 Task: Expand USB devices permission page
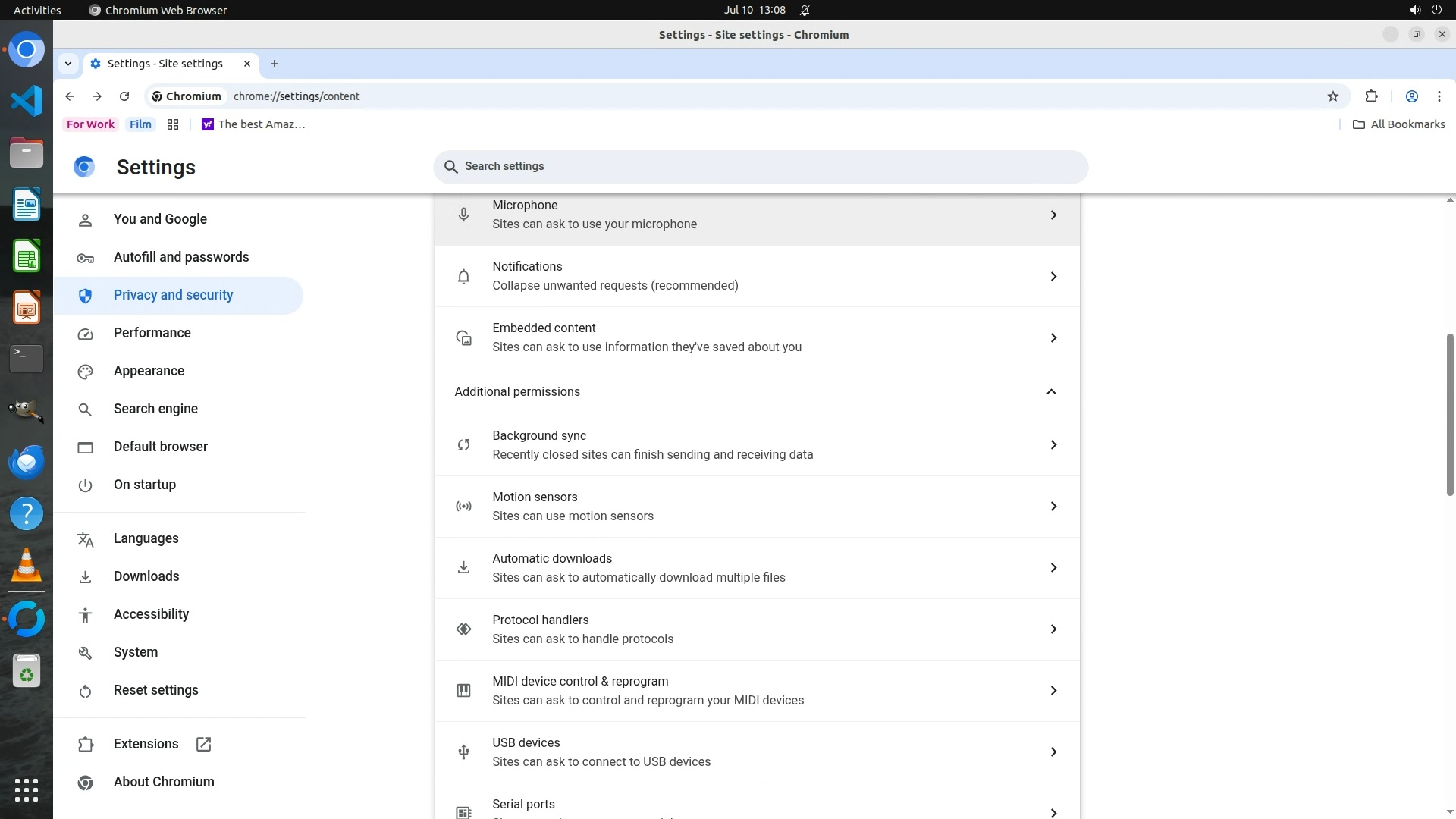[x=757, y=752]
